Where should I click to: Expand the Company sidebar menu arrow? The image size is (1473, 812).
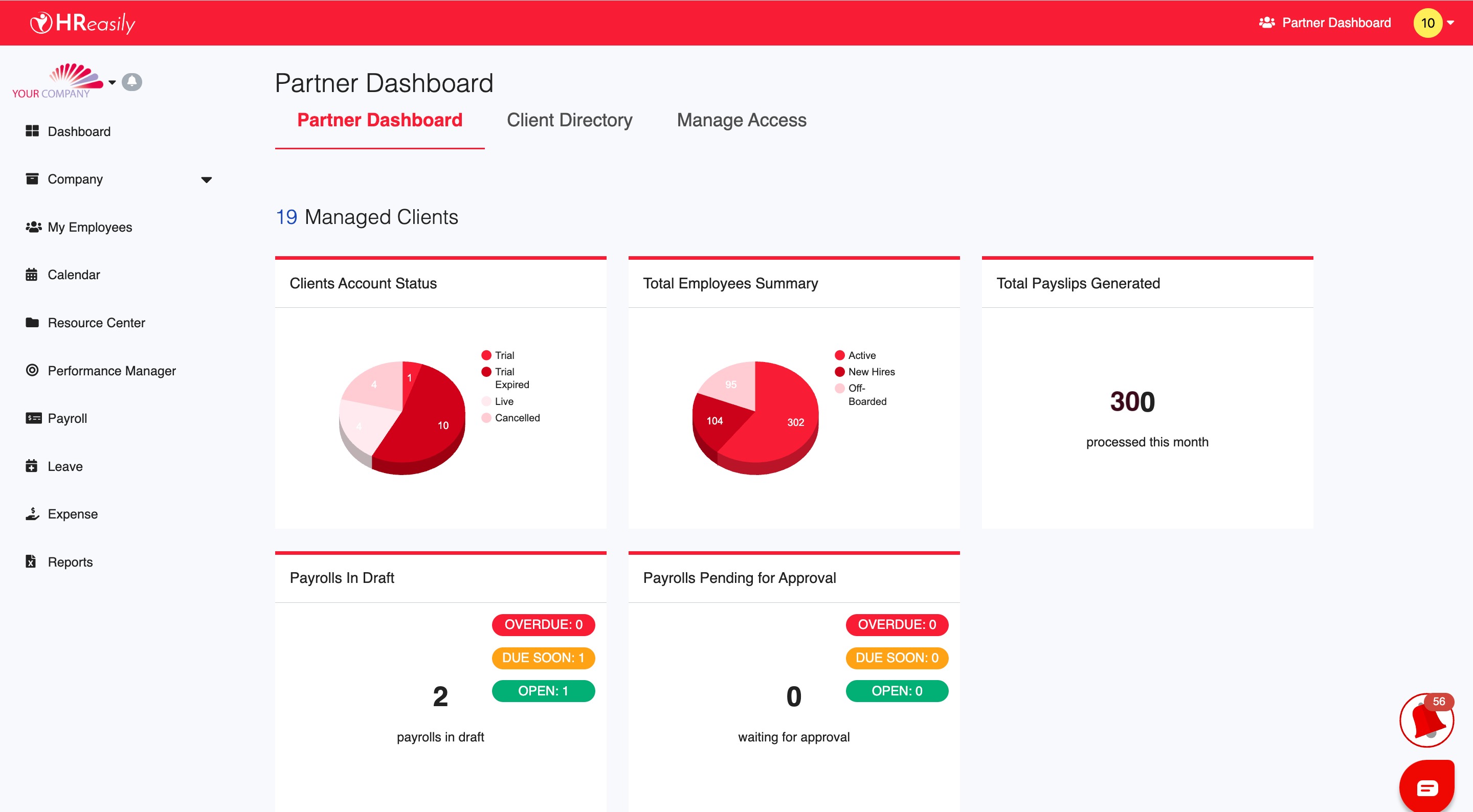[207, 179]
